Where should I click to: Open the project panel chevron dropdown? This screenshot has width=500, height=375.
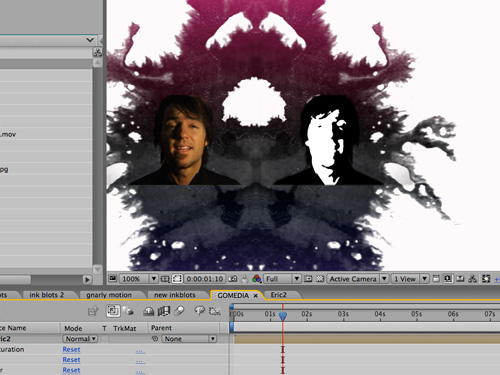click(x=90, y=40)
